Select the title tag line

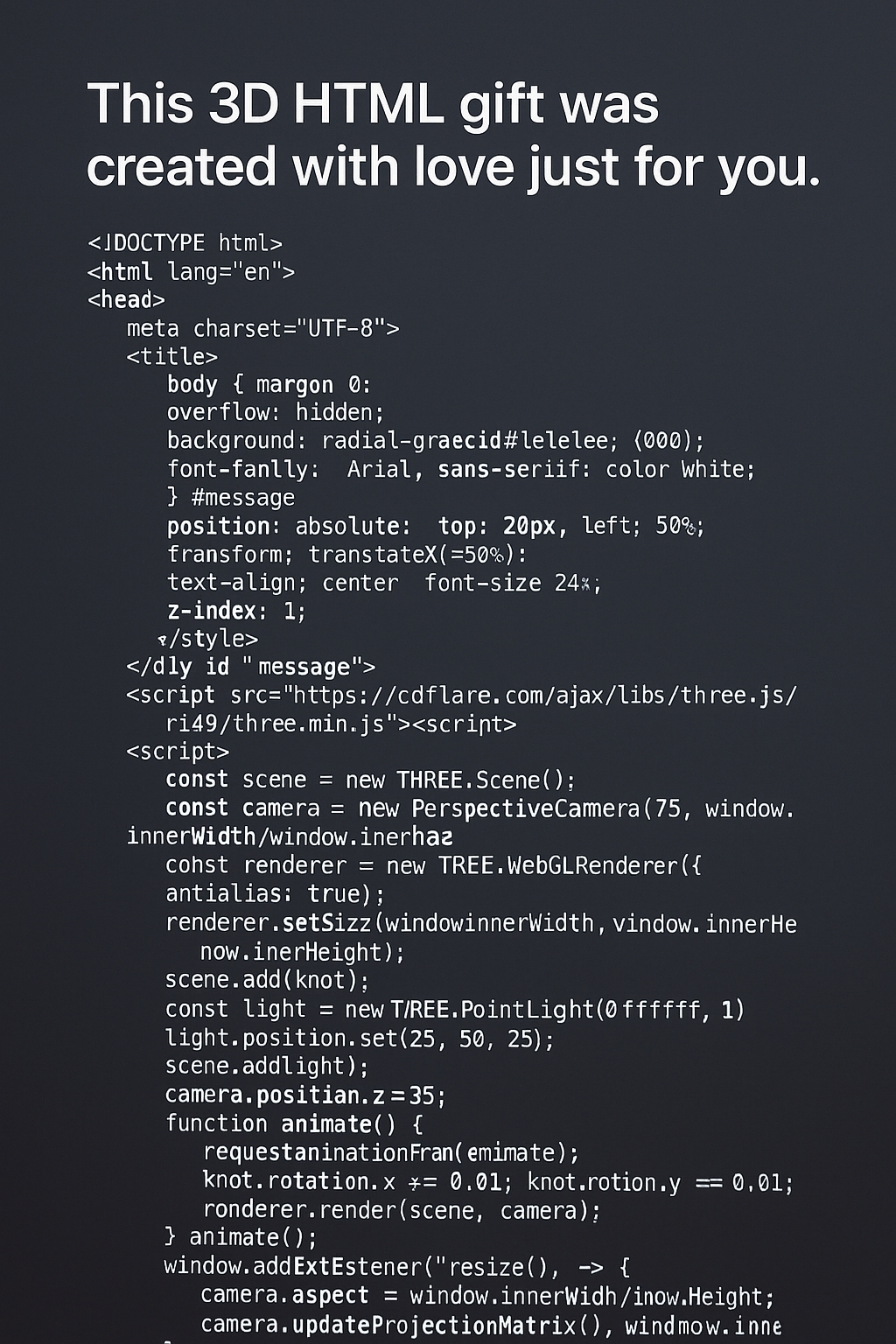point(171,356)
